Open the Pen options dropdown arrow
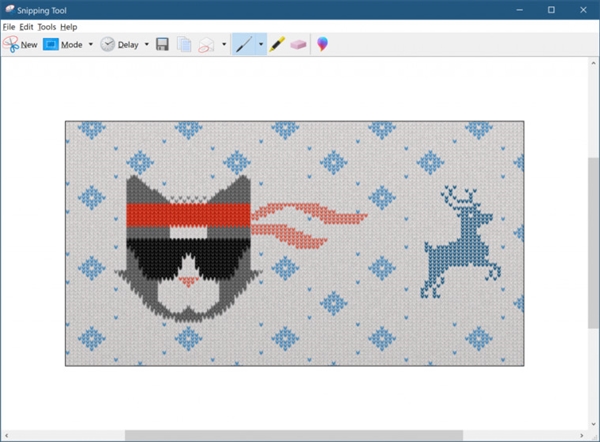 [x=261, y=44]
